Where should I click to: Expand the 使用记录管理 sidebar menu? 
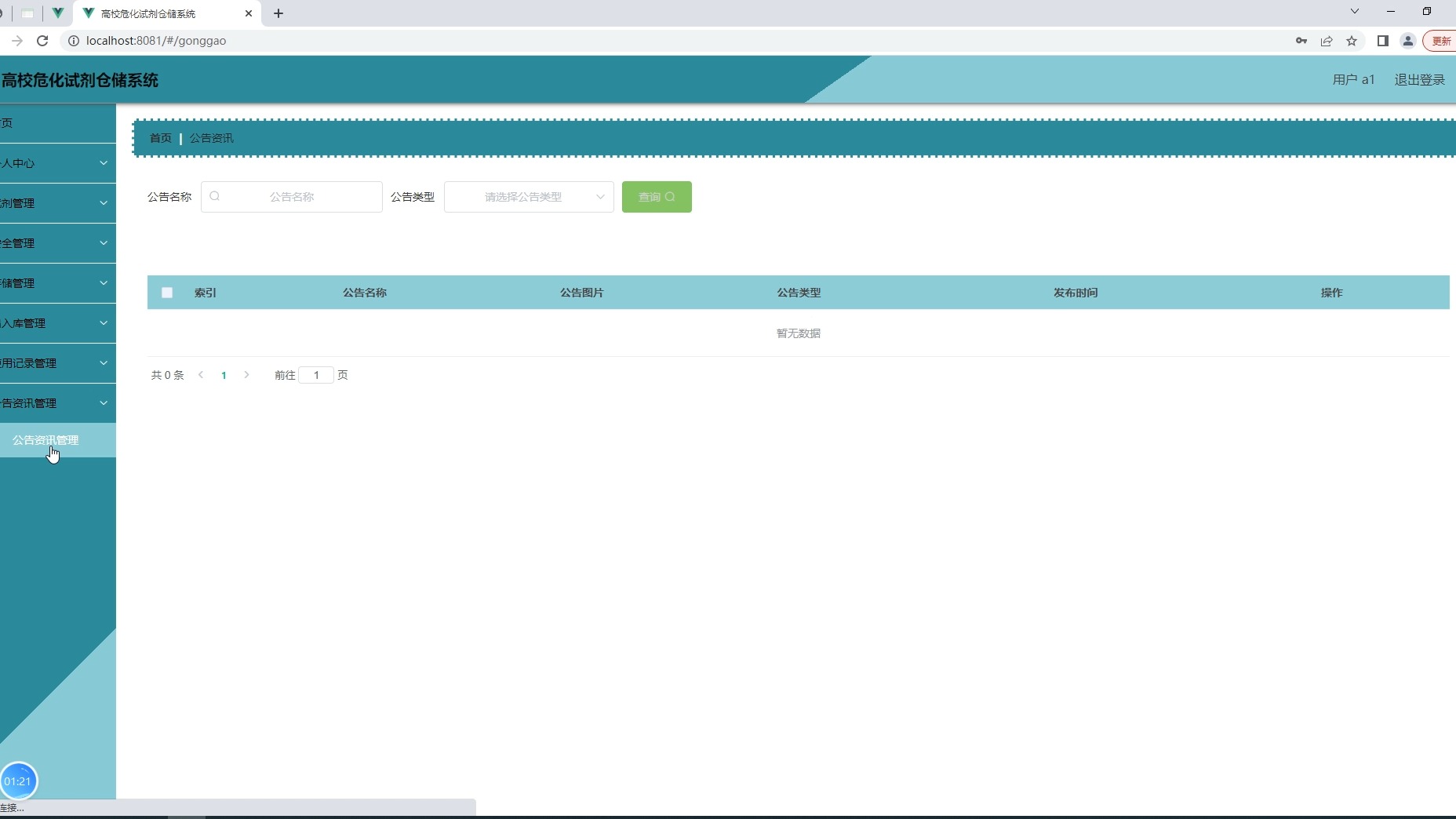click(x=58, y=363)
